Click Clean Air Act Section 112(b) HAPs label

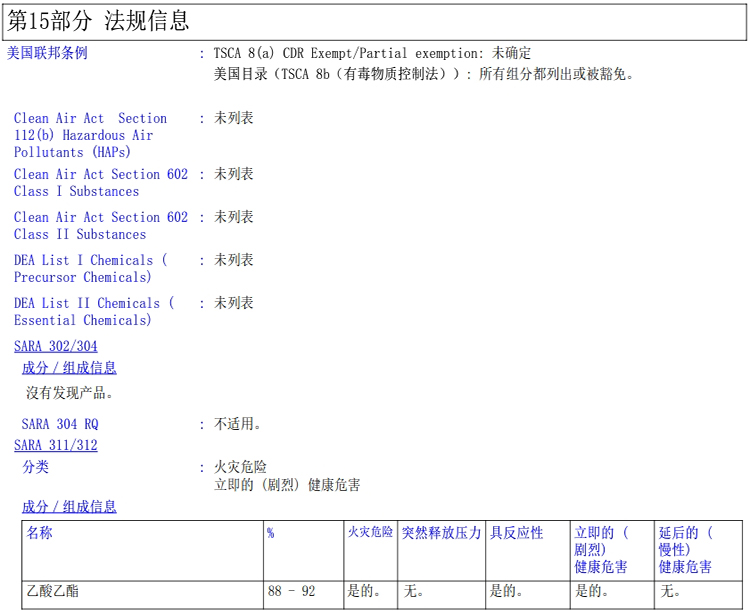coord(90,135)
